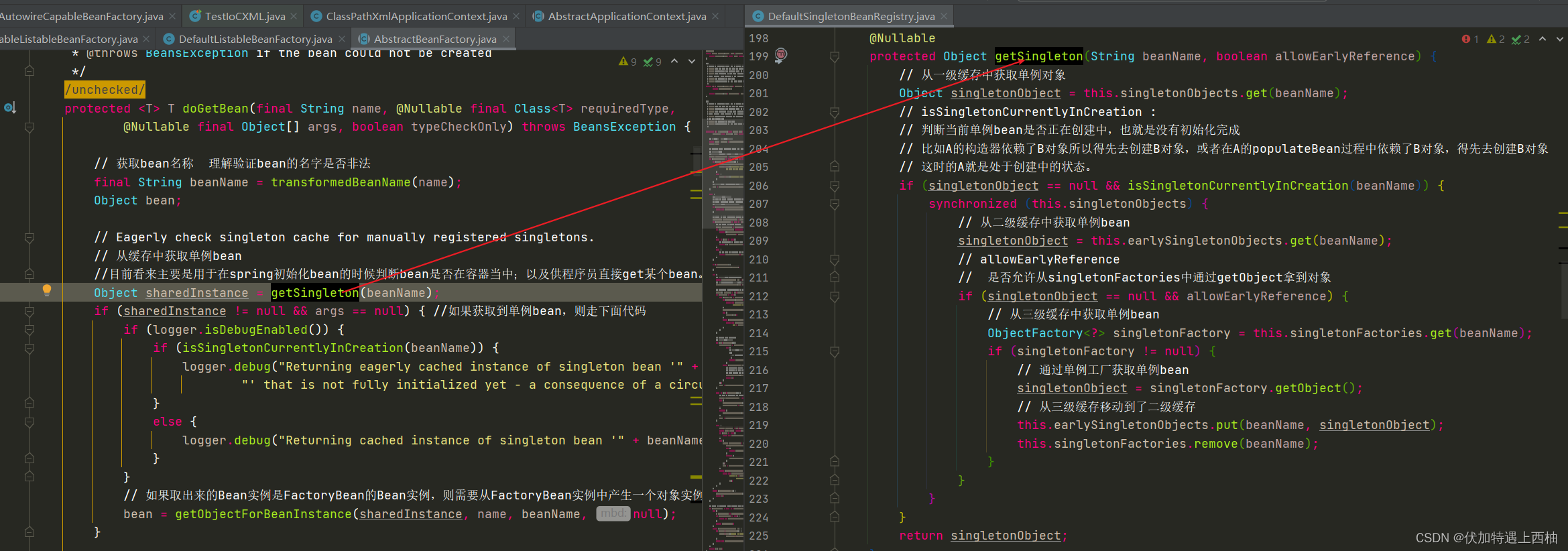Click typo checkmark count 2 in right editor
1568x551 pixels.
tap(1520, 40)
